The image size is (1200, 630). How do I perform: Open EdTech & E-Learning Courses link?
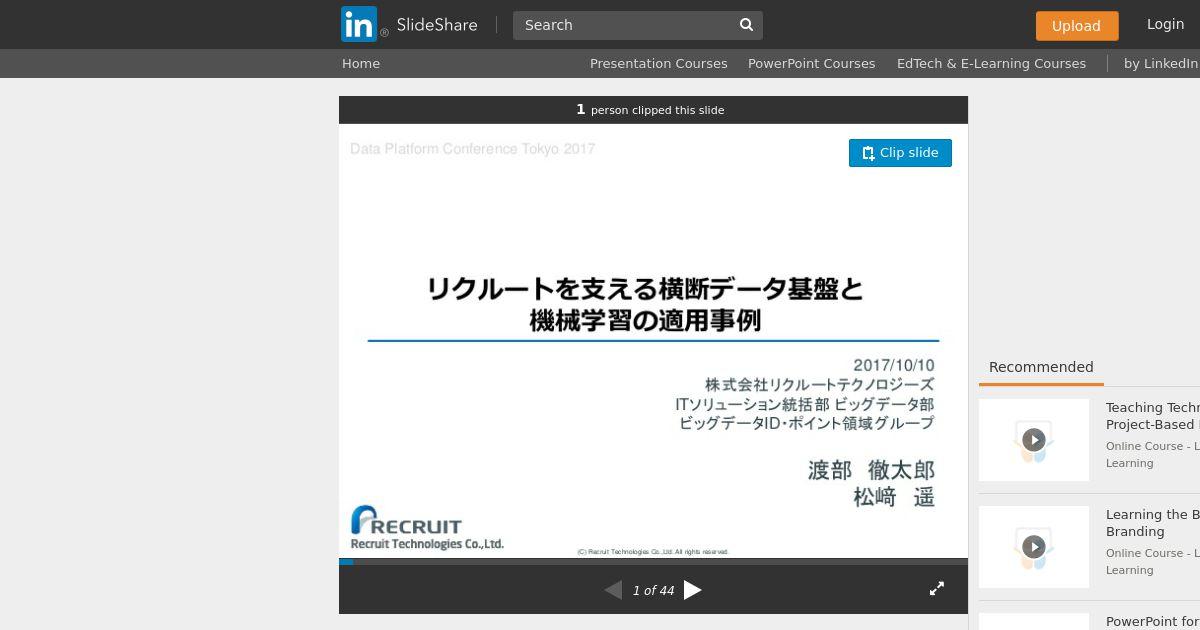point(991,63)
